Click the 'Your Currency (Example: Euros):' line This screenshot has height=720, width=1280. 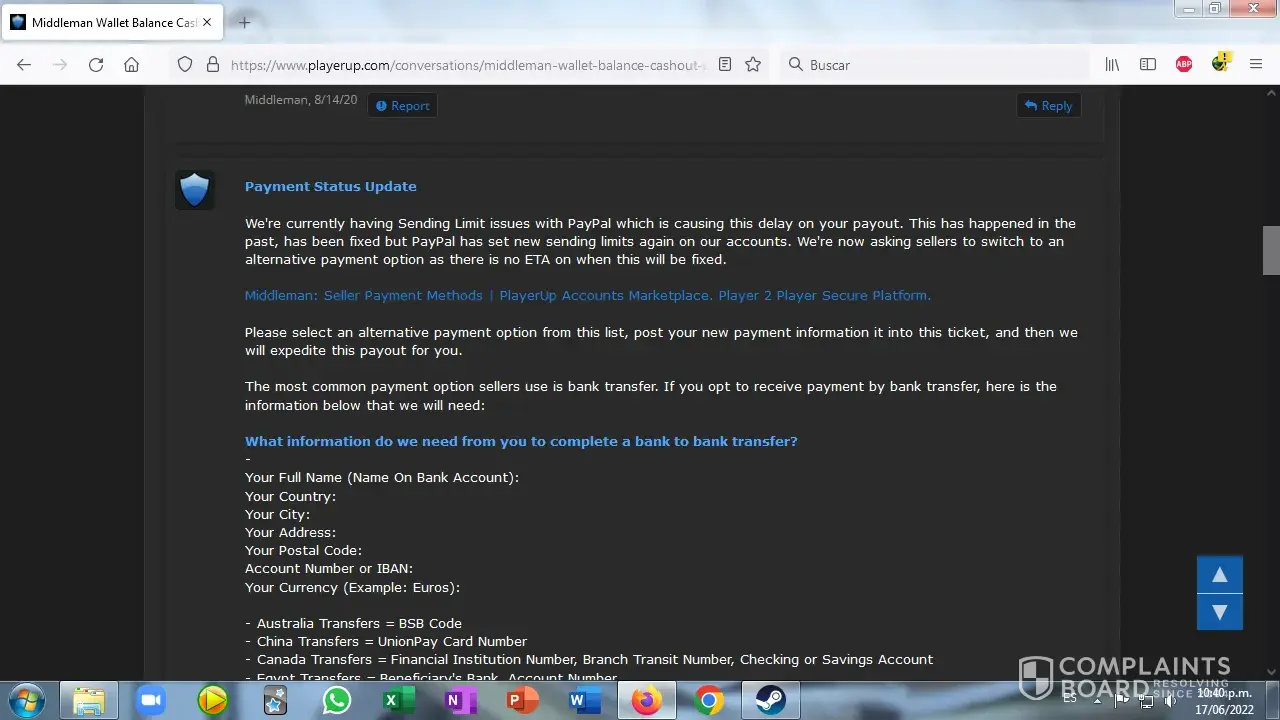click(352, 587)
